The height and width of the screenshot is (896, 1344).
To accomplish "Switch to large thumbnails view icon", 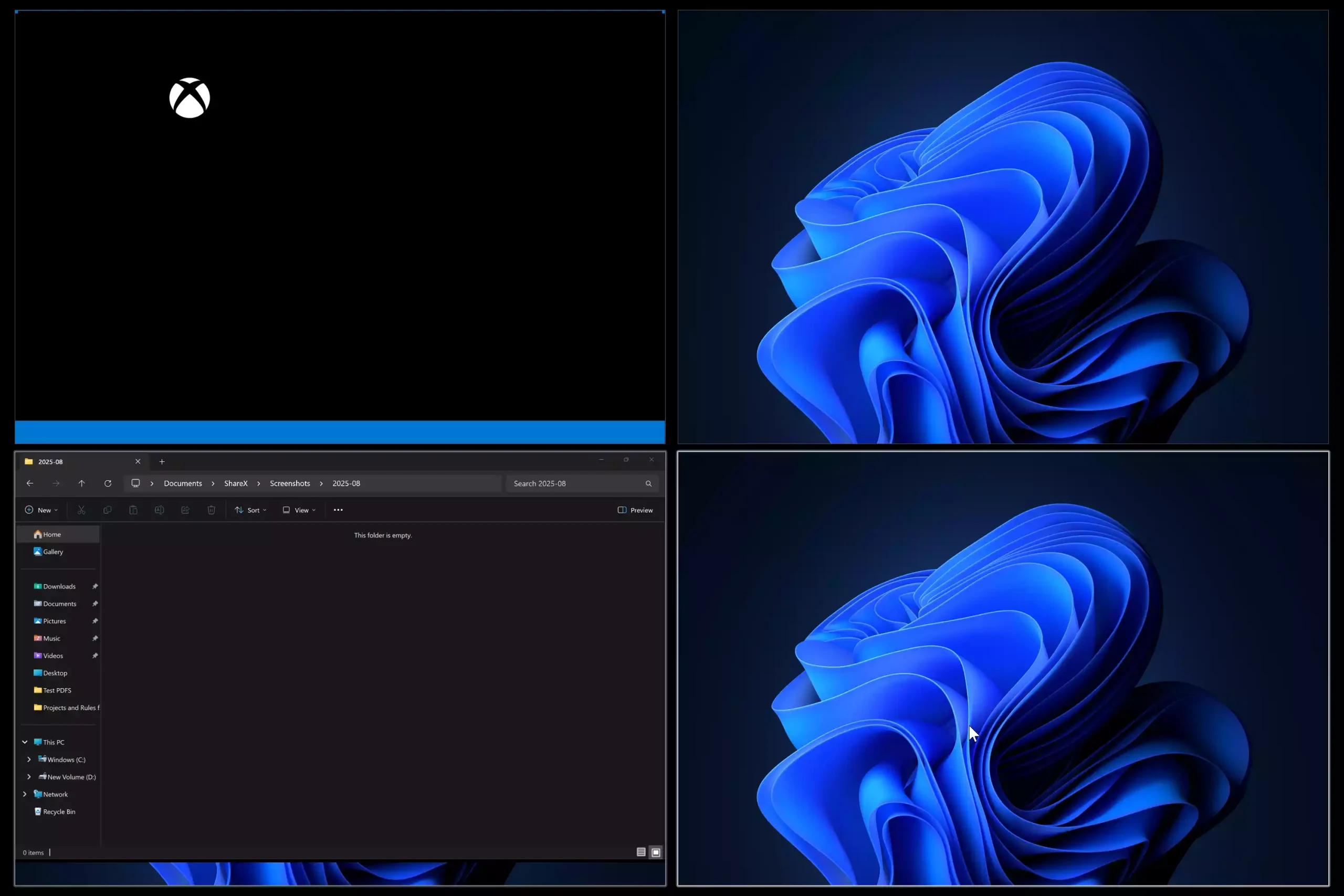I will click(656, 852).
